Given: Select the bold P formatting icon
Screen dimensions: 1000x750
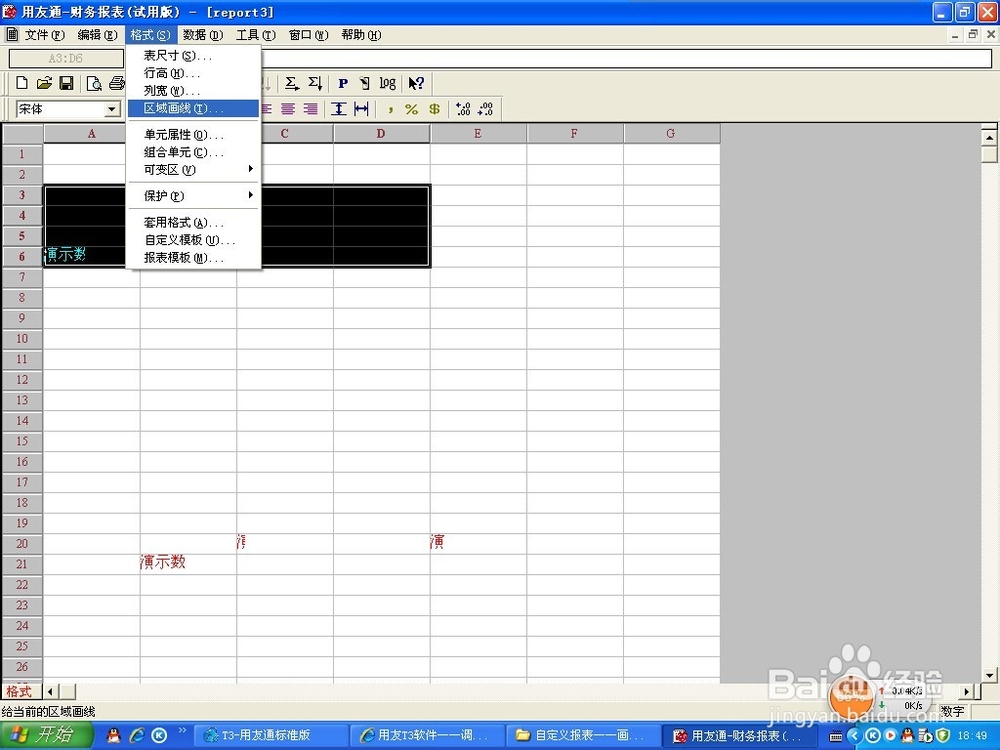Looking at the screenshot, I should [x=343, y=83].
